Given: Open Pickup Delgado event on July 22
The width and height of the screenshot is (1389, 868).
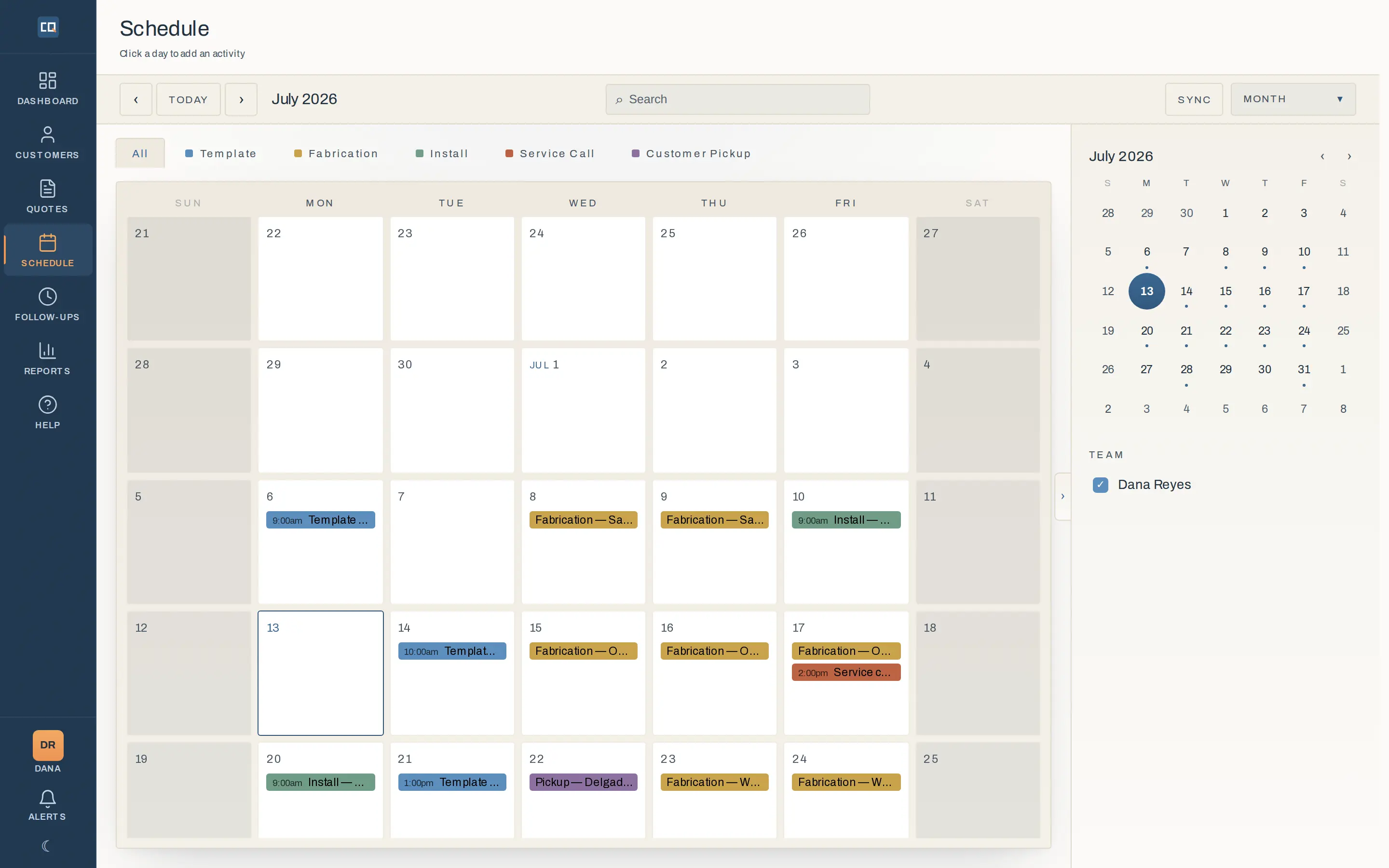Looking at the screenshot, I should tap(583, 783).
